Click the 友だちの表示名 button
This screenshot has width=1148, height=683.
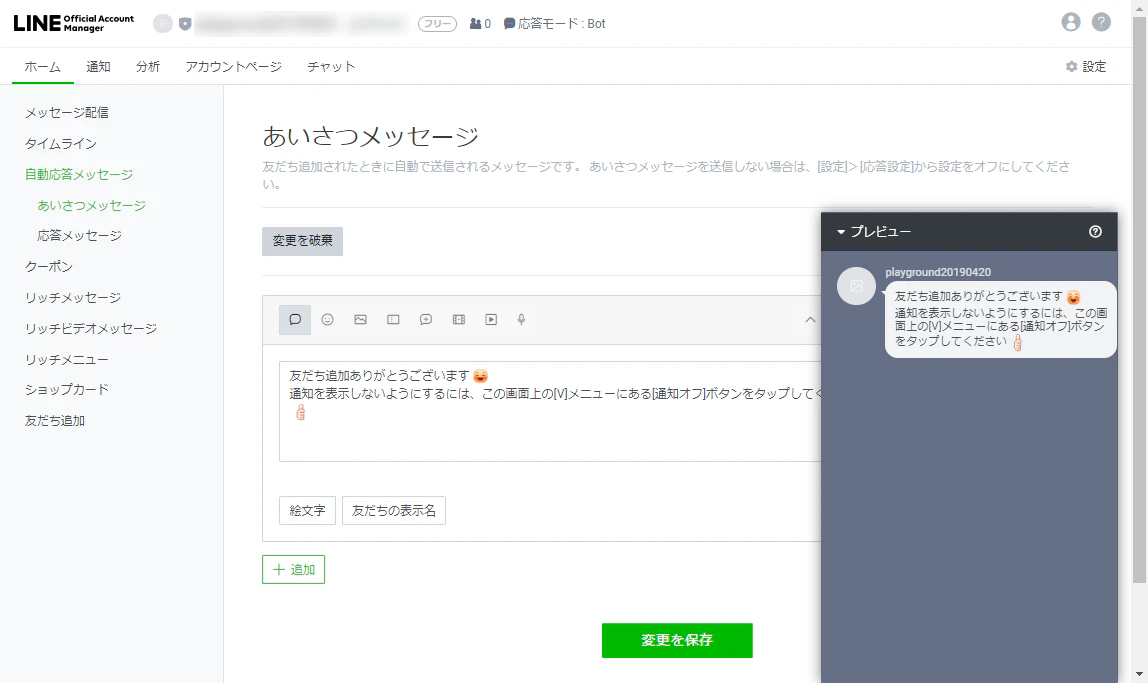[394, 510]
